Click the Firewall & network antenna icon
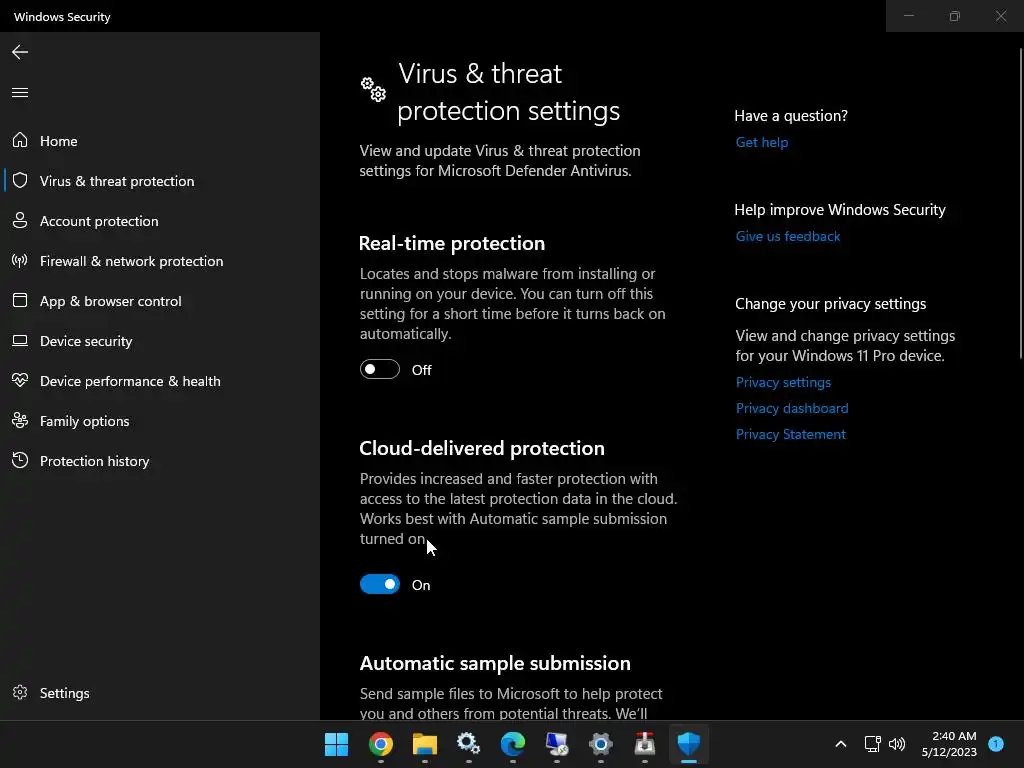Screen dimensions: 1024x768 point(20,261)
